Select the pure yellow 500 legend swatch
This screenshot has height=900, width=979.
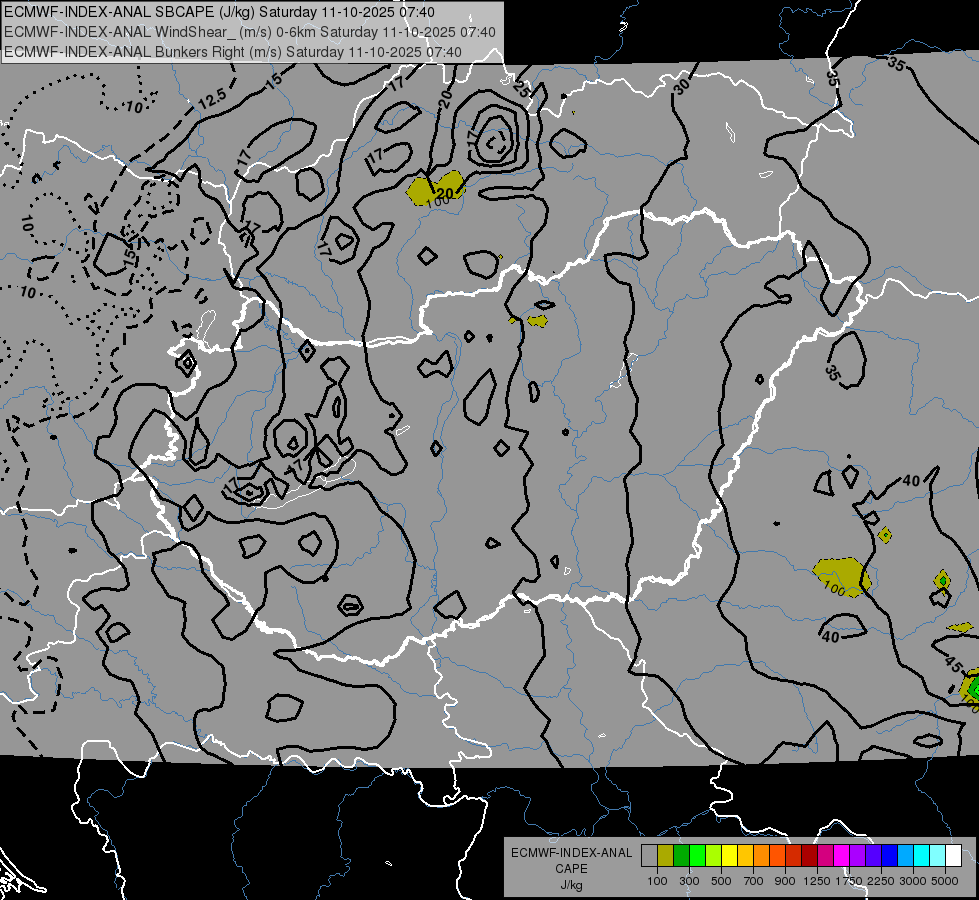729,855
